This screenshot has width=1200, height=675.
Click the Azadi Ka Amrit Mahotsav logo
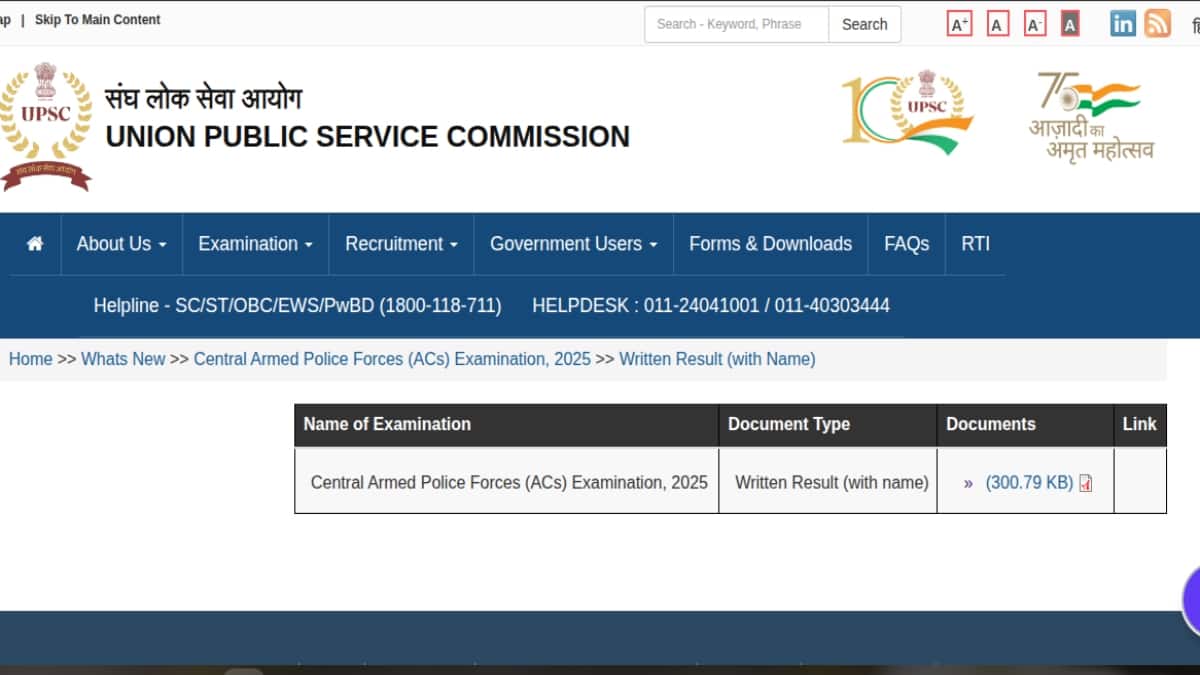1091,117
